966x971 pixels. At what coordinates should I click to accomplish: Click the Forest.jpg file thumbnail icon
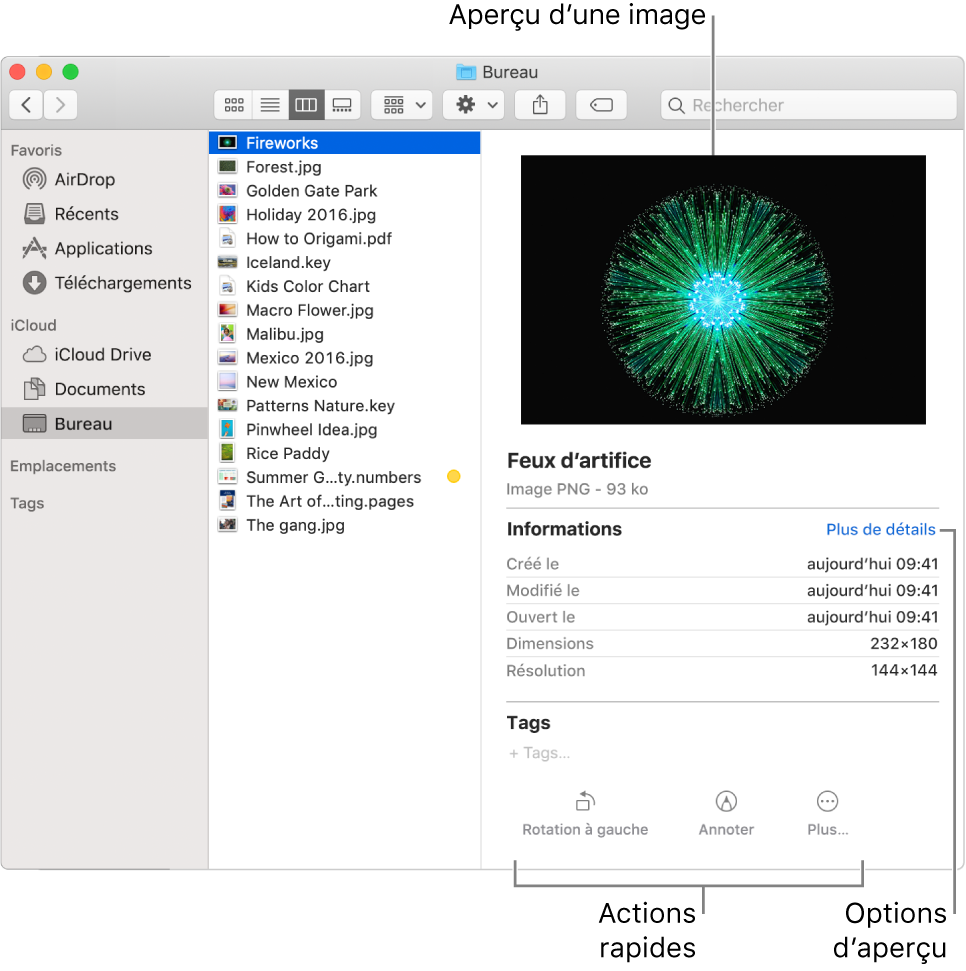228,167
